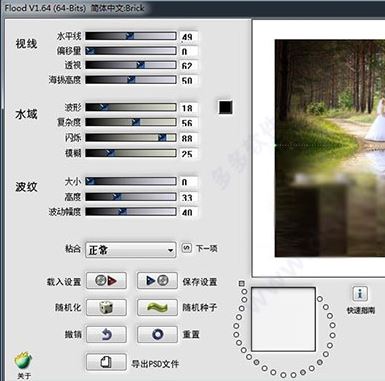Click the load settings (载入设置) icon button
Image resolution: width=385 pixels, height=381 pixels.
pos(106,281)
